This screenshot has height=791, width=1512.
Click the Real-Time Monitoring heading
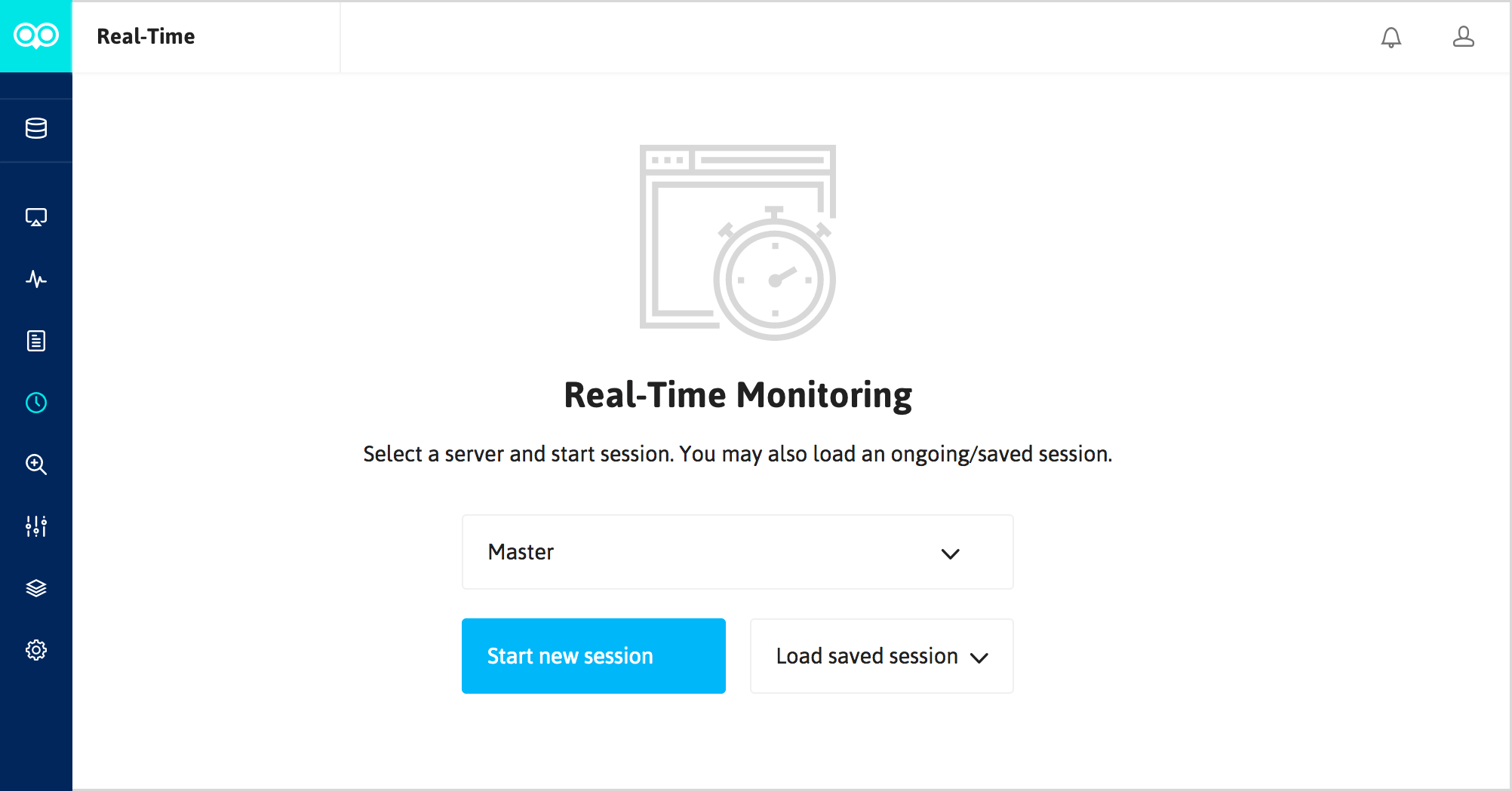(x=738, y=395)
